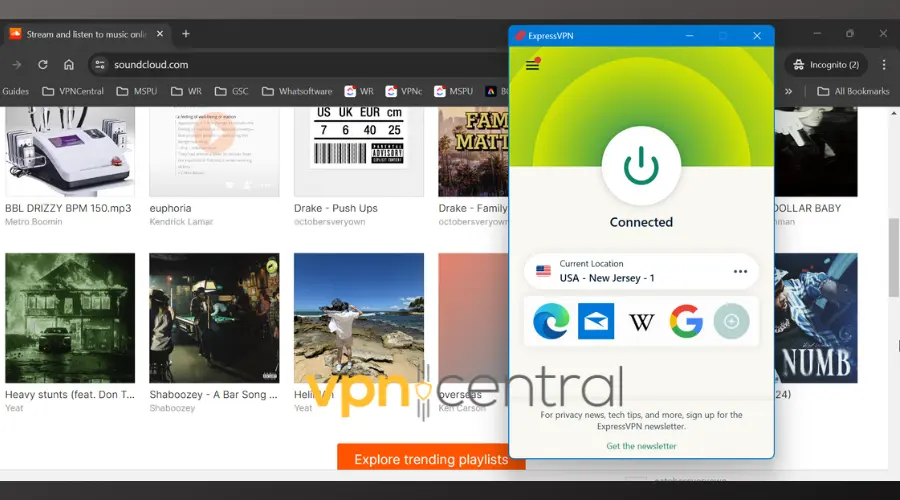This screenshot has width=900, height=500.
Task: Open Google shortcut in ExpressVPN
Action: pyautogui.click(x=686, y=321)
